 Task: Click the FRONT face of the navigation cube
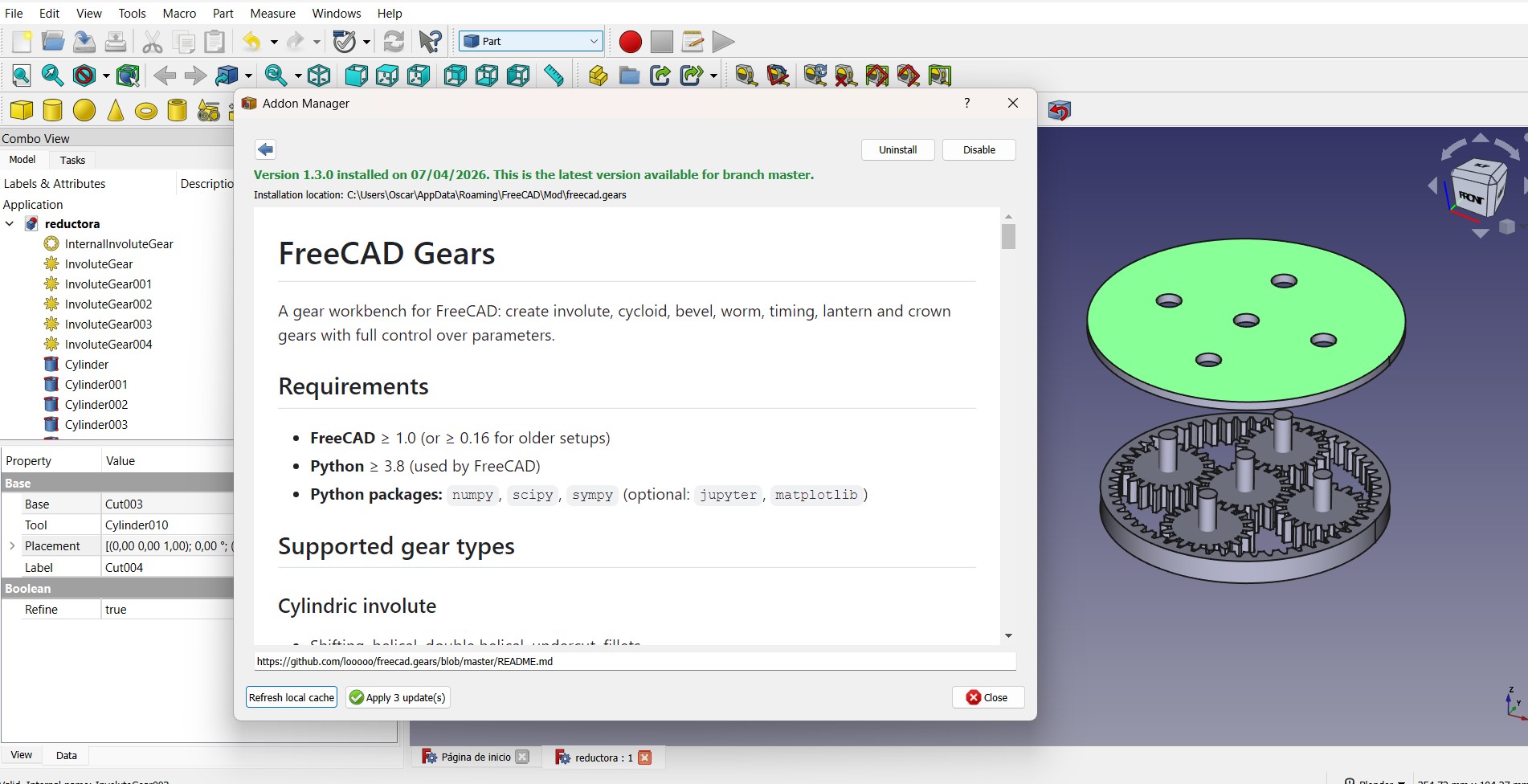1470,197
